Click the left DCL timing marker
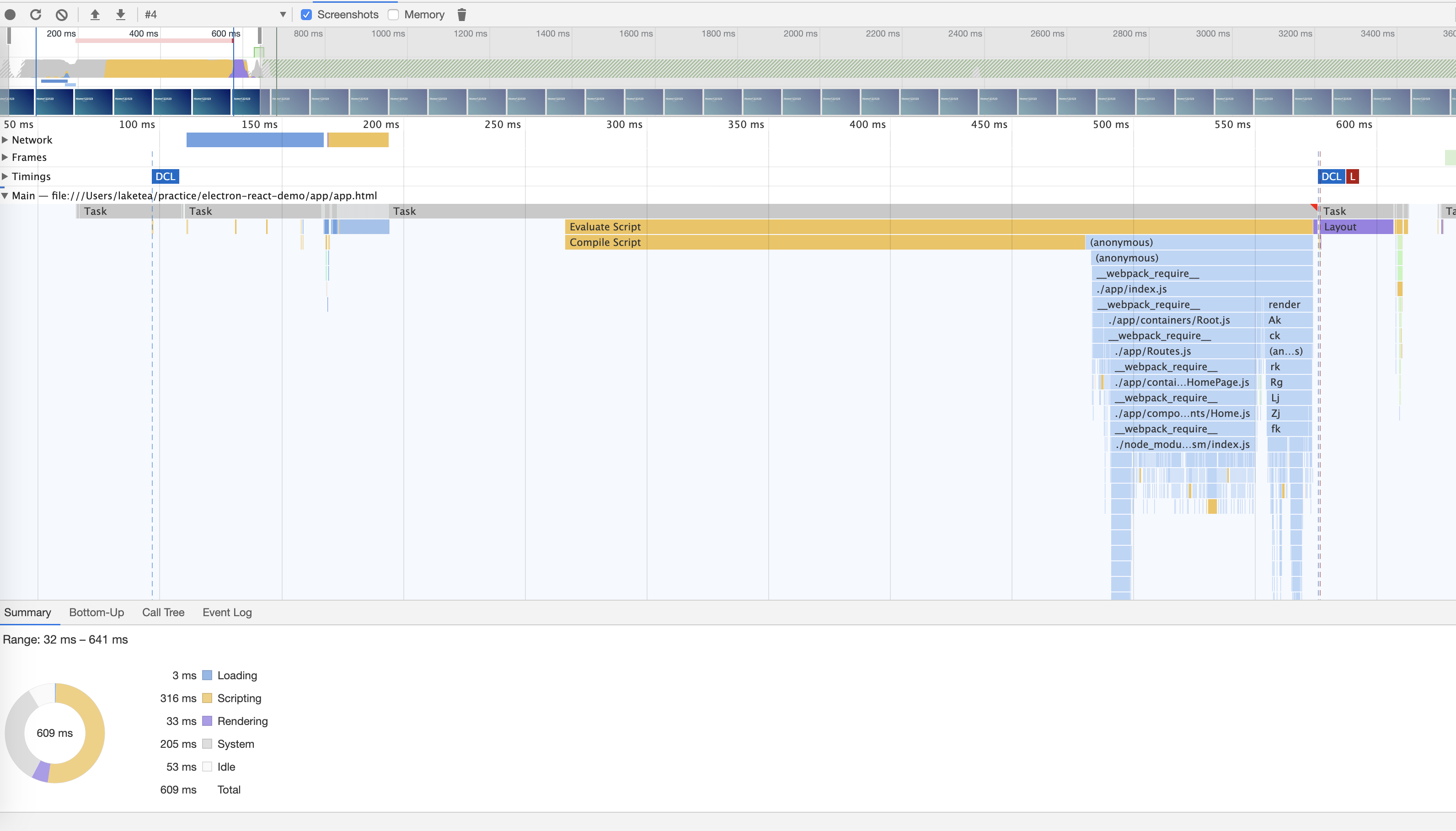Image resolution: width=1456 pixels, height=831 pixels. (x=166, y=176)
